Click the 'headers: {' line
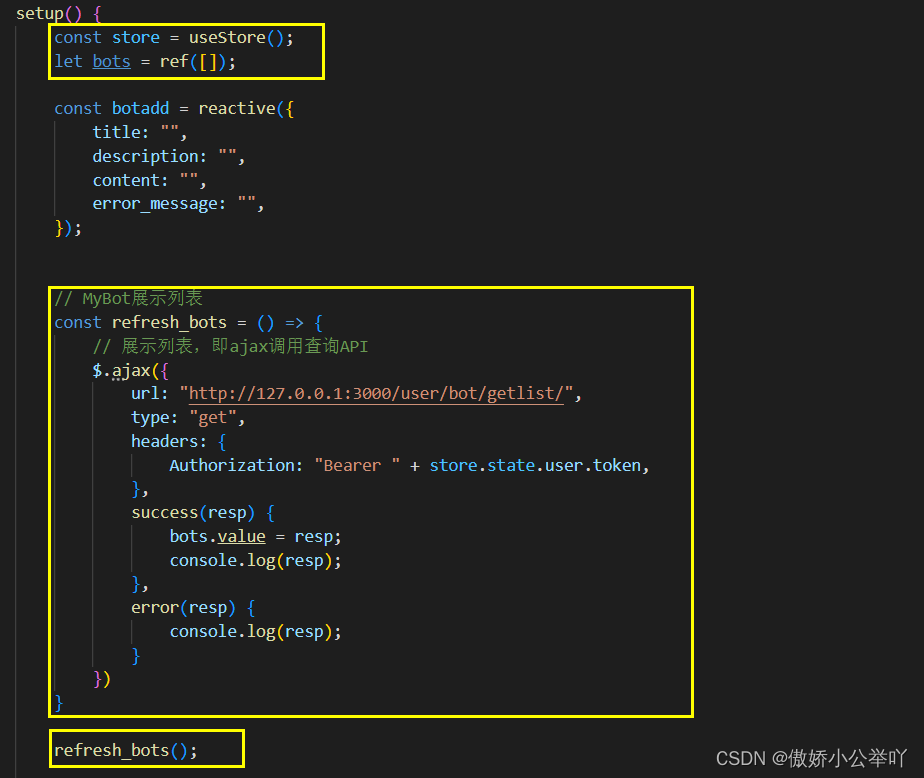The height and width of the screenshot is (778, 924). click(x=179, y=441)
